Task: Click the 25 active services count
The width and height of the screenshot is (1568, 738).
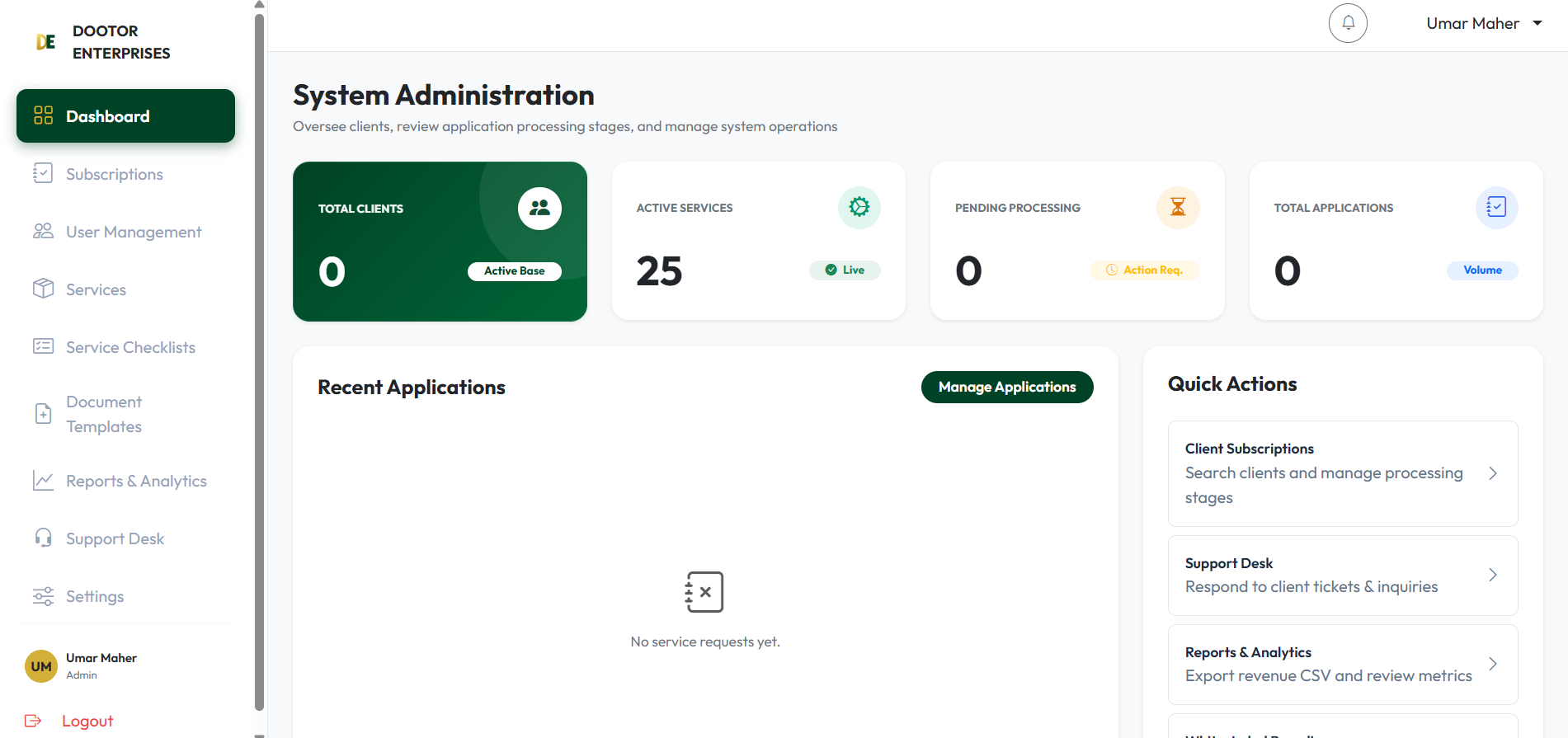Action: [659, 271]
